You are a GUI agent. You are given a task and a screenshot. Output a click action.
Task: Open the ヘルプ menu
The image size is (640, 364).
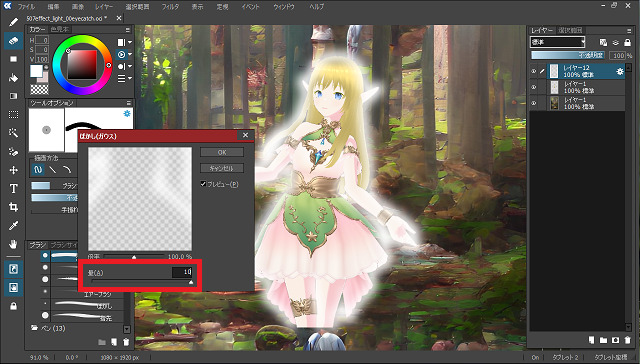[x=316, y=7]
